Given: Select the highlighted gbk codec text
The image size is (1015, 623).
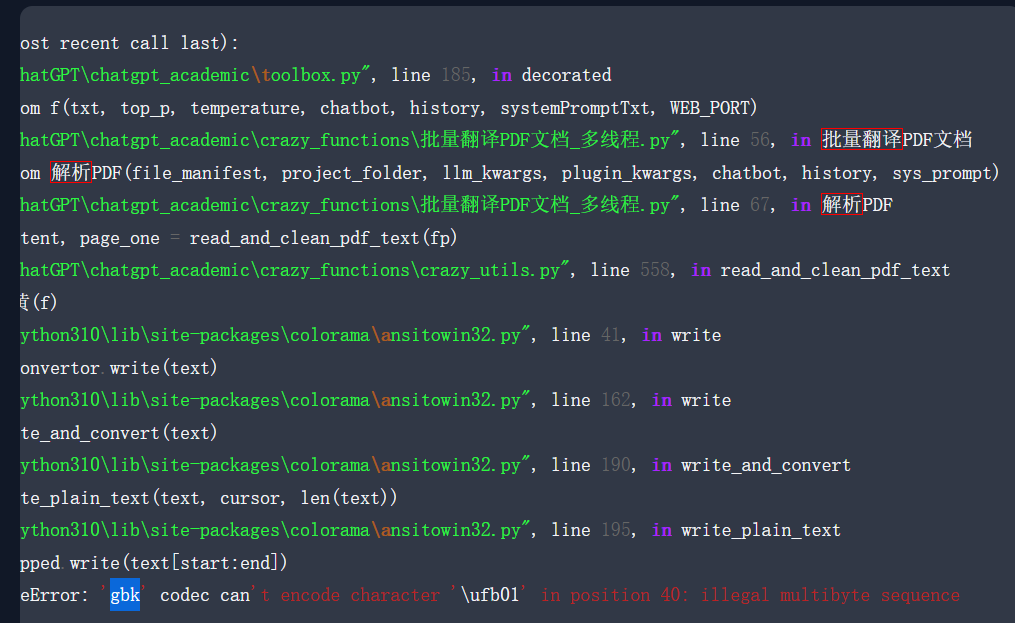Looking at the screenshot, I should click(x=124, y=594).
